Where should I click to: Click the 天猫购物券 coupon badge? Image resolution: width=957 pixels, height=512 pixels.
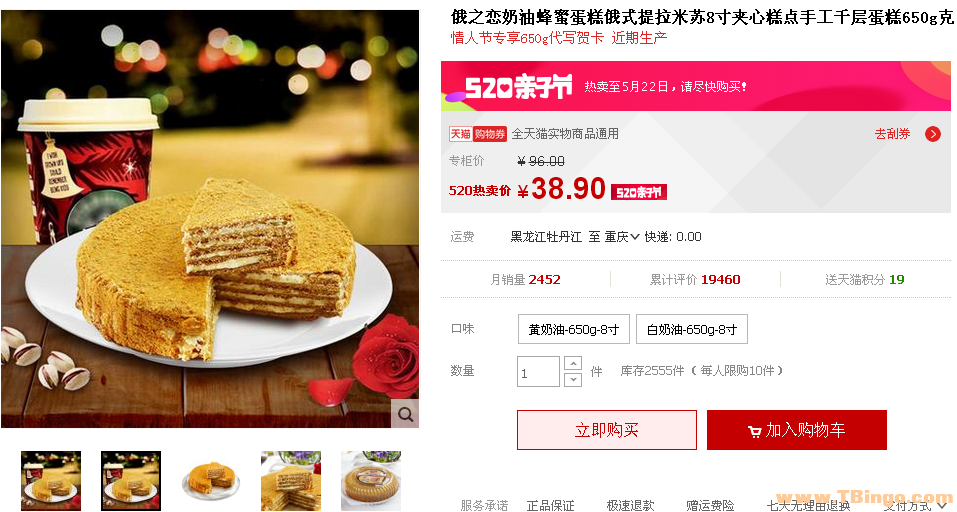pos(478,134)
